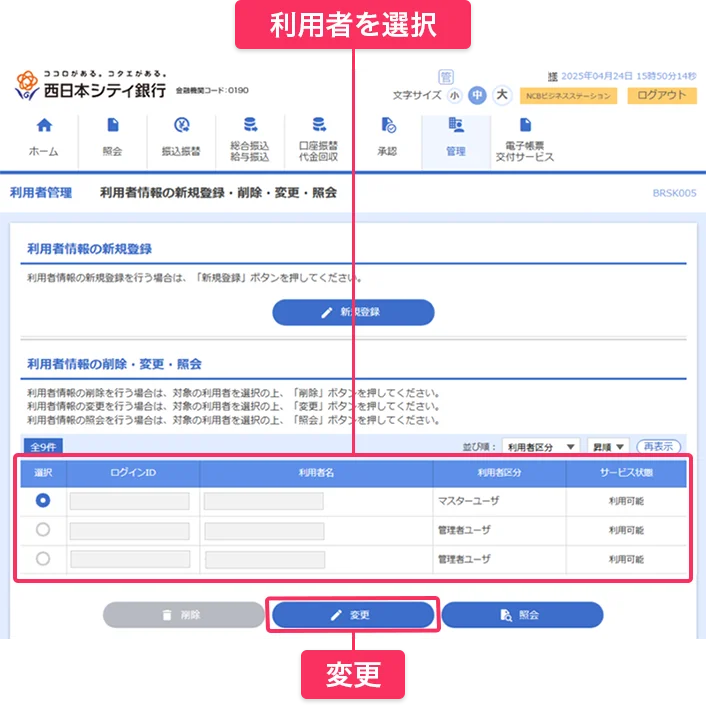Click the 金融機関コード:0190 text

[x=212, y=90]
